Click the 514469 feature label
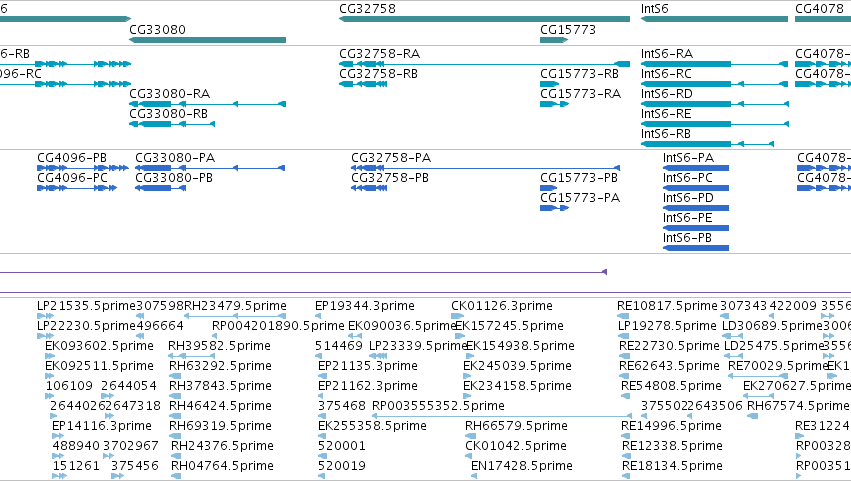851x481 pixels. (x=339, y=346)
